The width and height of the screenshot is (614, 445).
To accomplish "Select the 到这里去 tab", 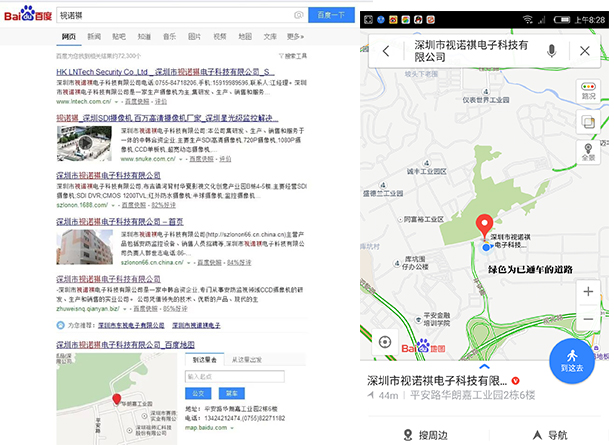I will click(x=204, y=360).
